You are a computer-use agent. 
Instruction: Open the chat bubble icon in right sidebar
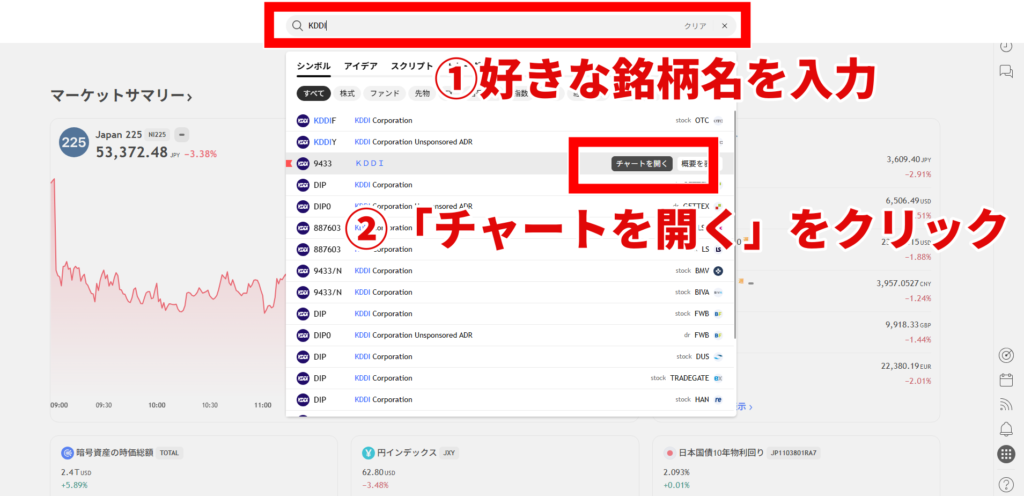(x=1006, y=71)
